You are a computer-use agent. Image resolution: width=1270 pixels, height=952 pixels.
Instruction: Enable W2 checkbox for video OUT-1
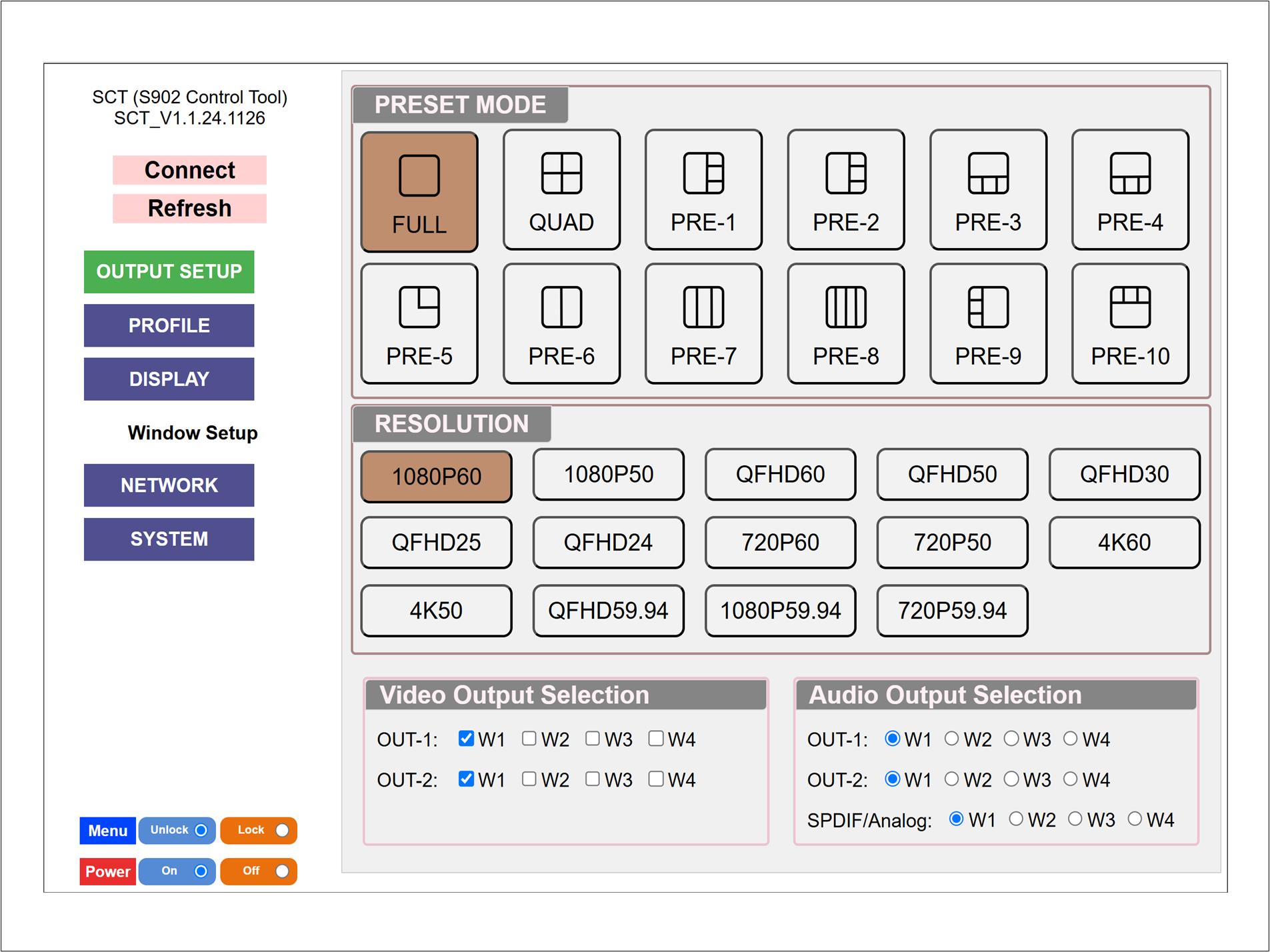click(x=529, y=739)
